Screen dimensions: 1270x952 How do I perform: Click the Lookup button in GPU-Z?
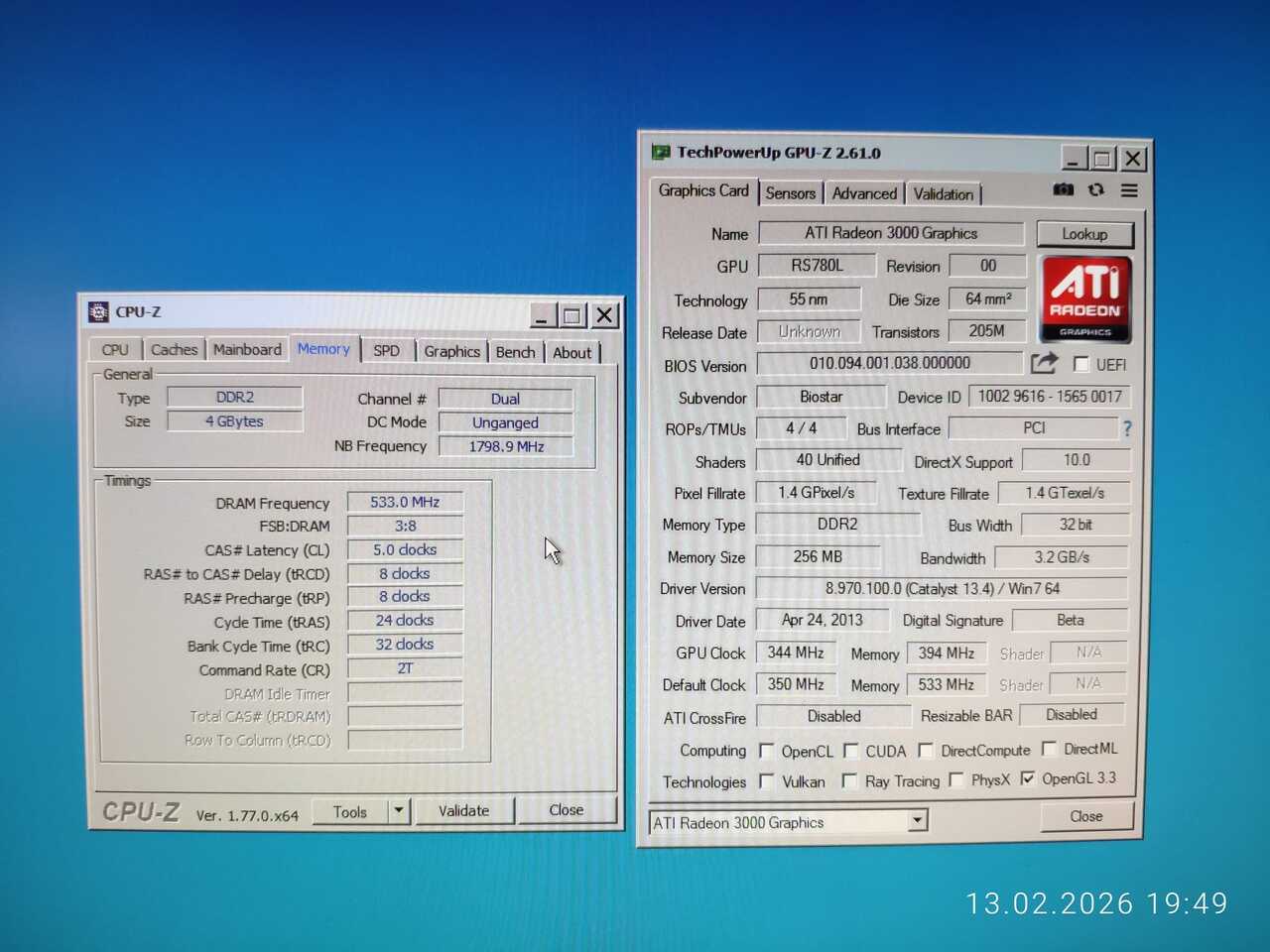pos(1084,234)
